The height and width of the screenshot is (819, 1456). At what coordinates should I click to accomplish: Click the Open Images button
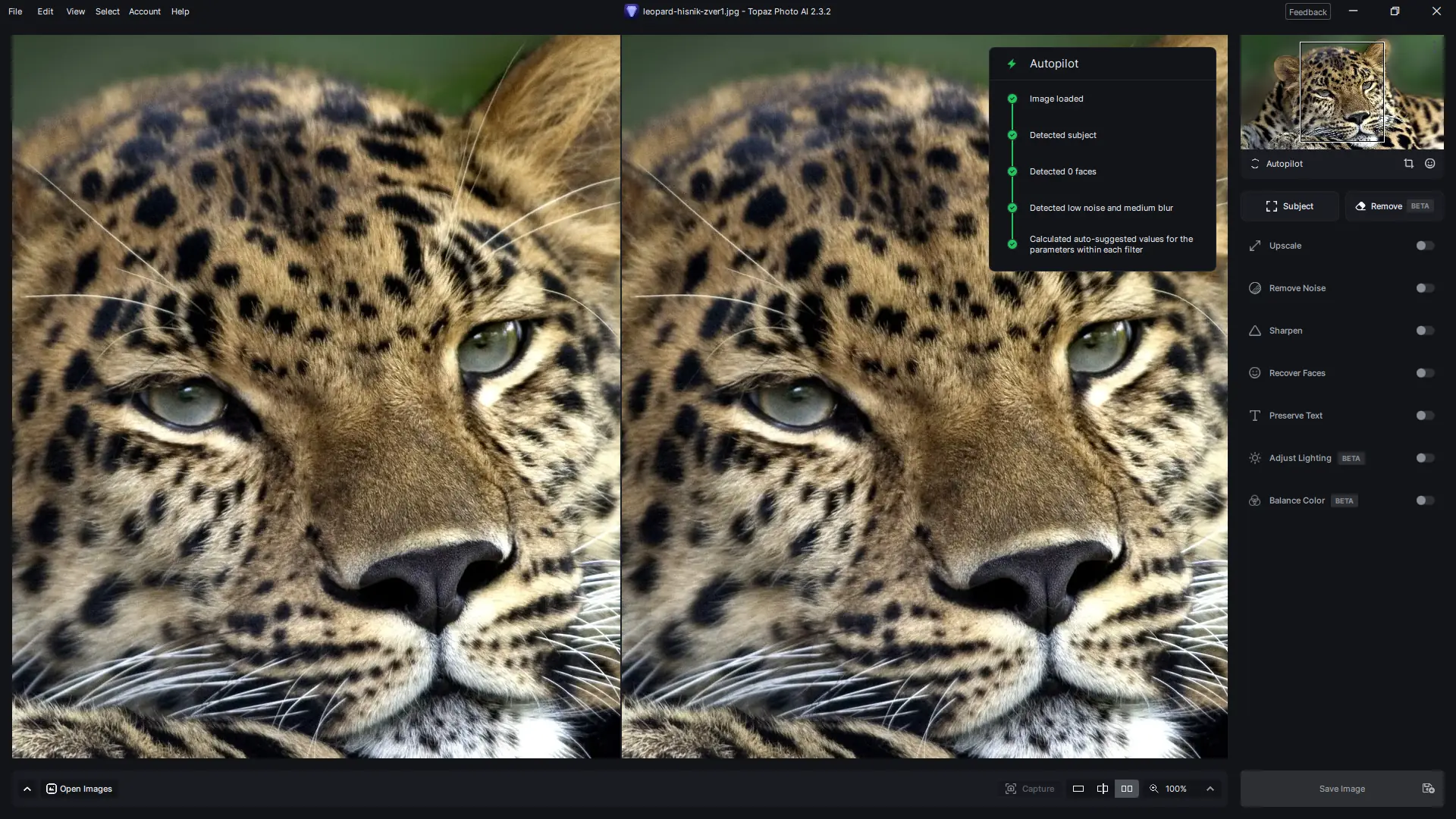[80, 789]
